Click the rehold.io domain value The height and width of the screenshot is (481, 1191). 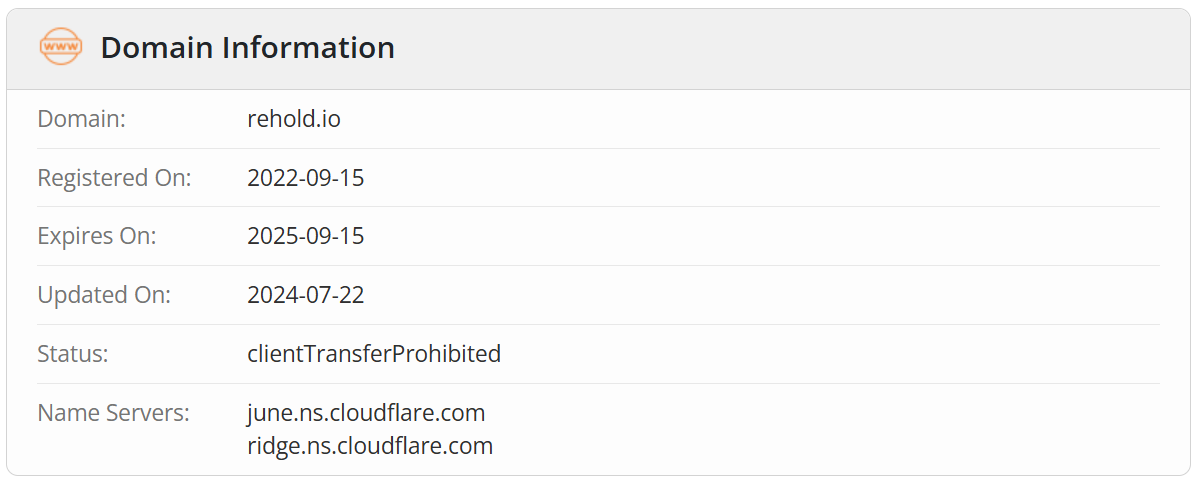point(294,119)
